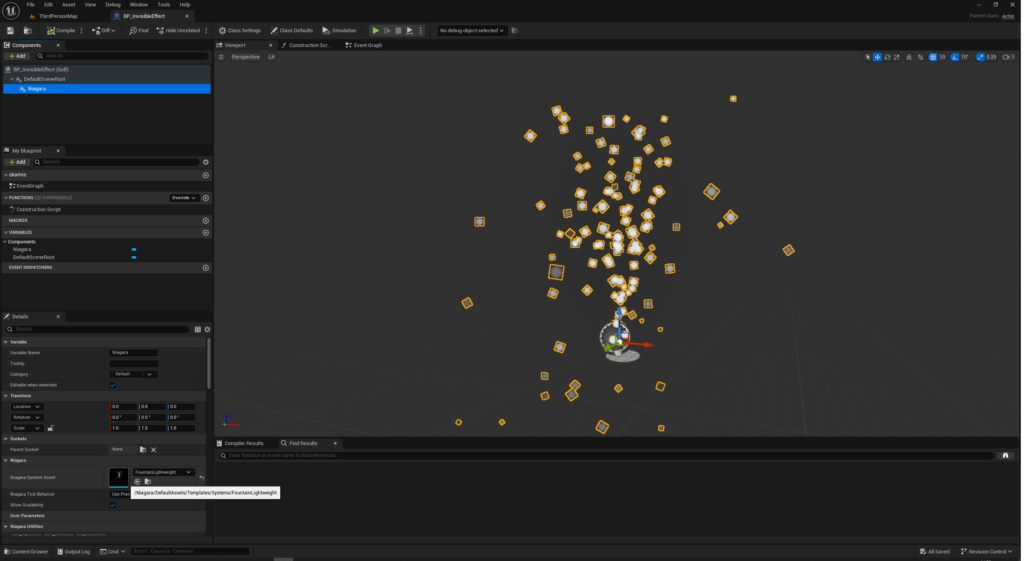Image resolution: width=1024 pixels, height=561 pixels.
Task: Open the viewport options hamburger menu
Action: (x=221, y=57)
